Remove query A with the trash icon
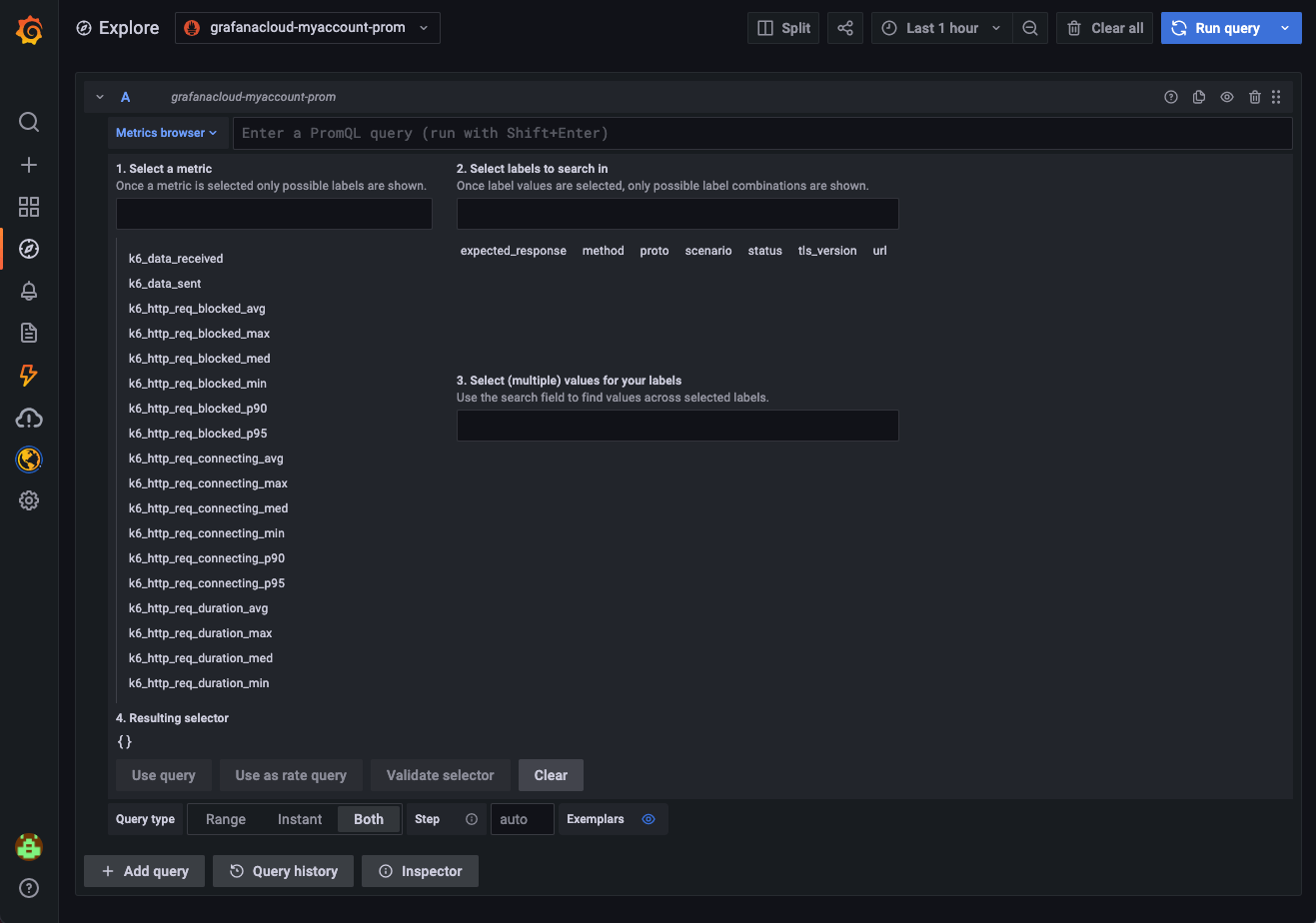 1254,97
